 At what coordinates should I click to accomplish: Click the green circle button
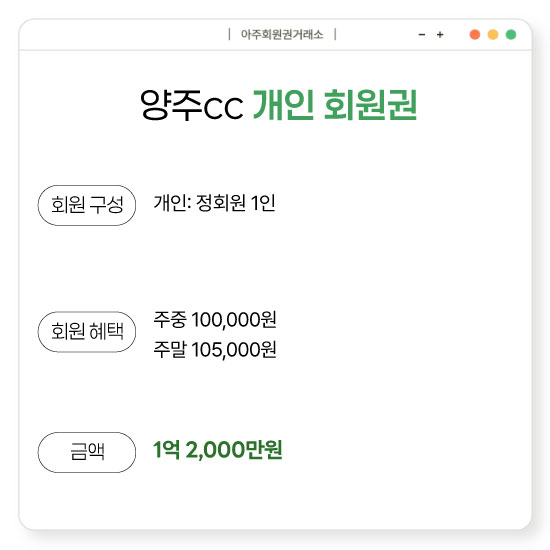coord(511,35)
